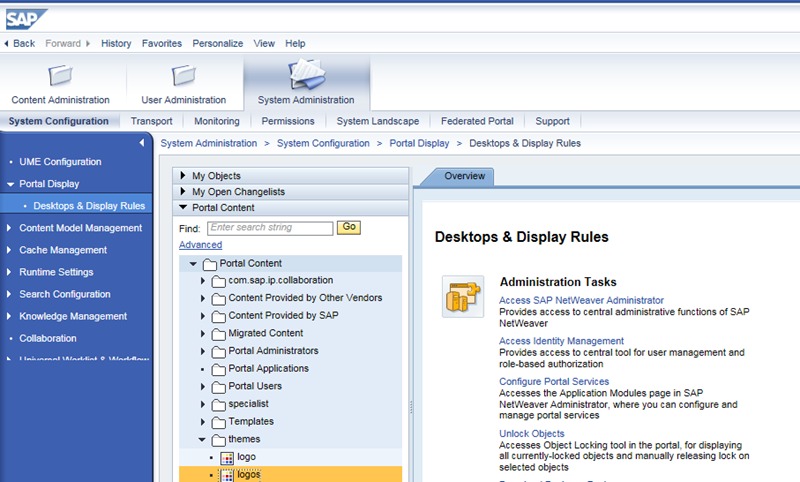Click the panel splitter grip handle
The height and width of the screenshot is (482, 800).
click(411, 407)
